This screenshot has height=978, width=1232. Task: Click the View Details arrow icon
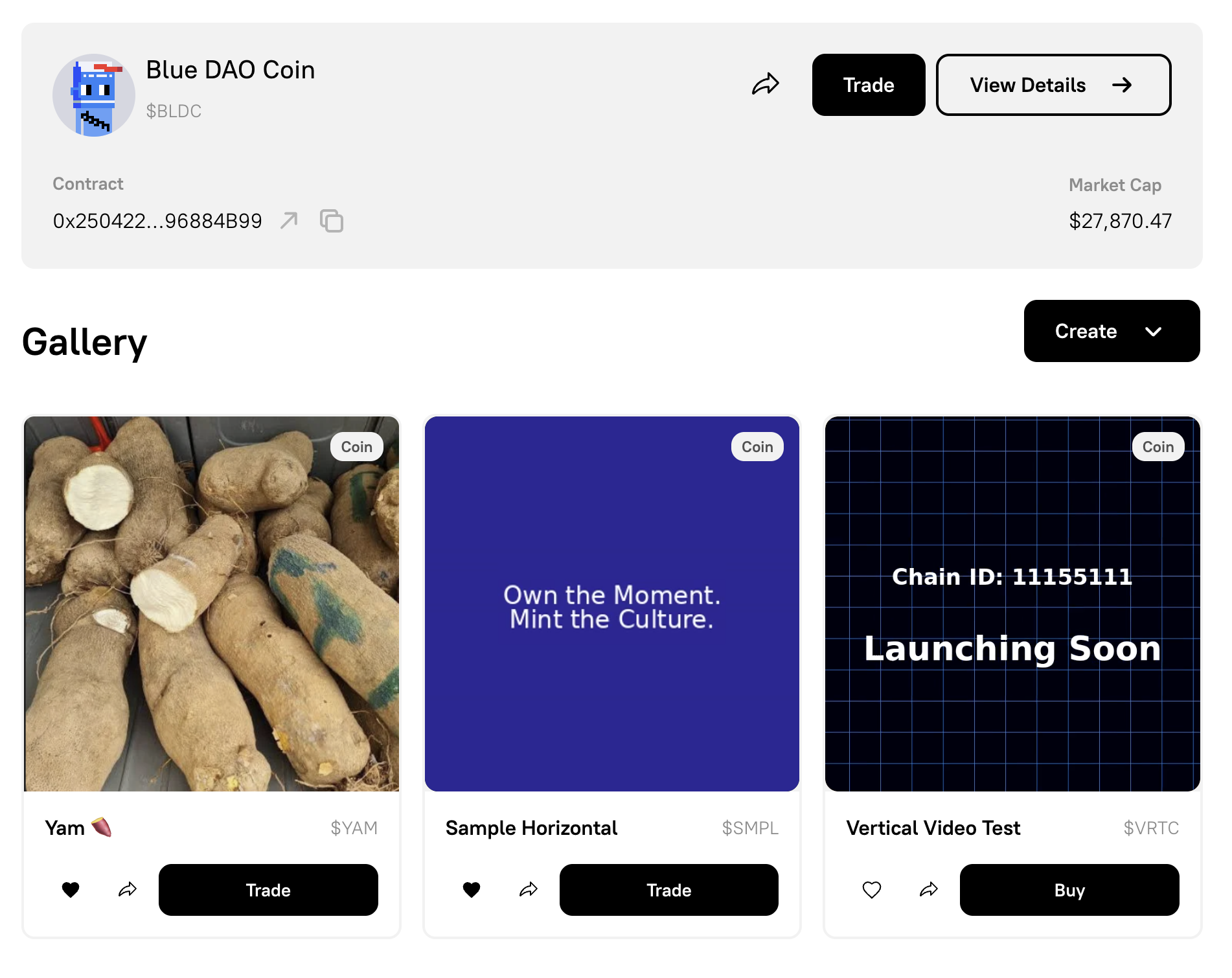point(1122,85)
